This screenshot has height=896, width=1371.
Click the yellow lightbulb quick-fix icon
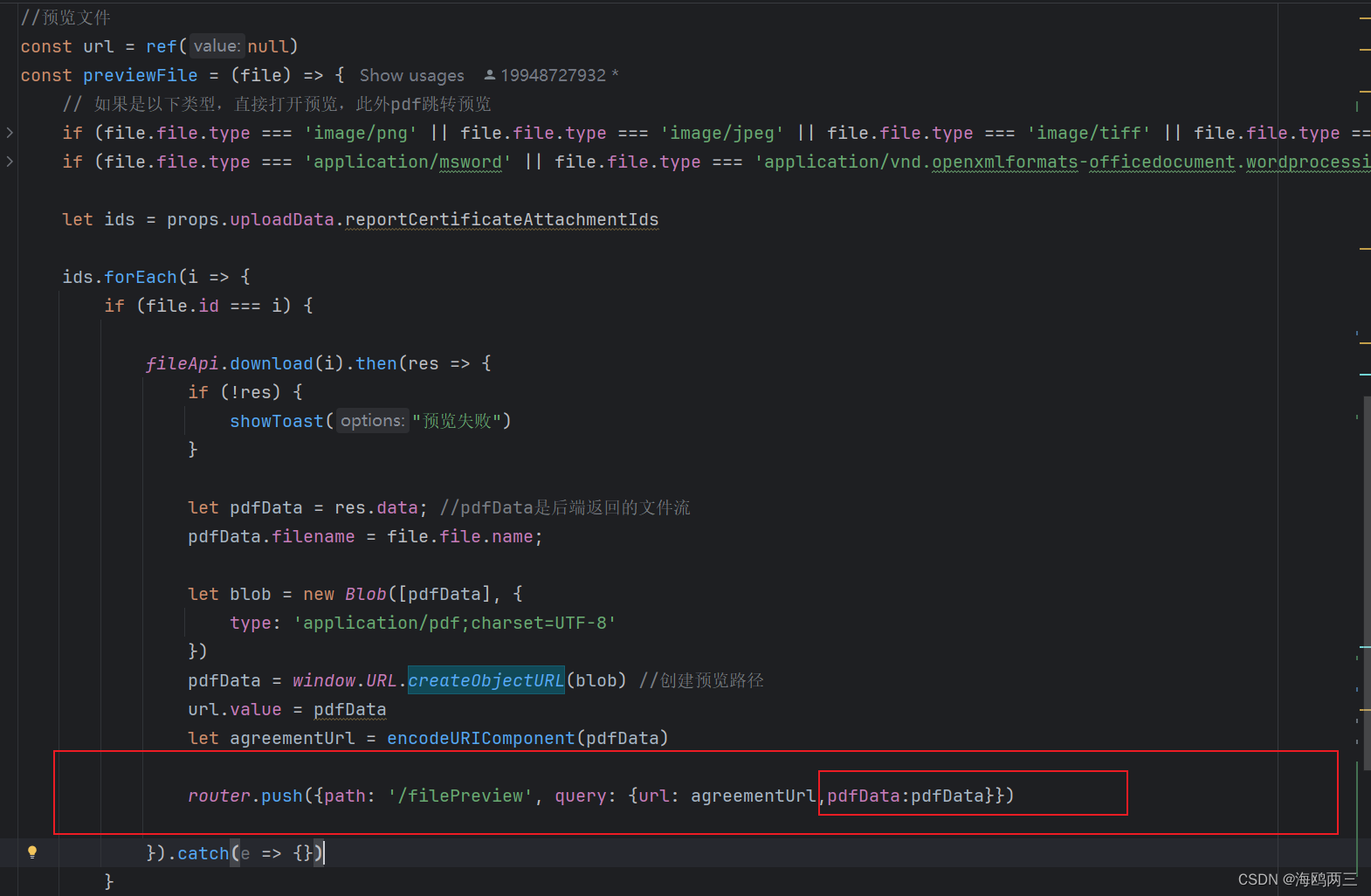32,852
